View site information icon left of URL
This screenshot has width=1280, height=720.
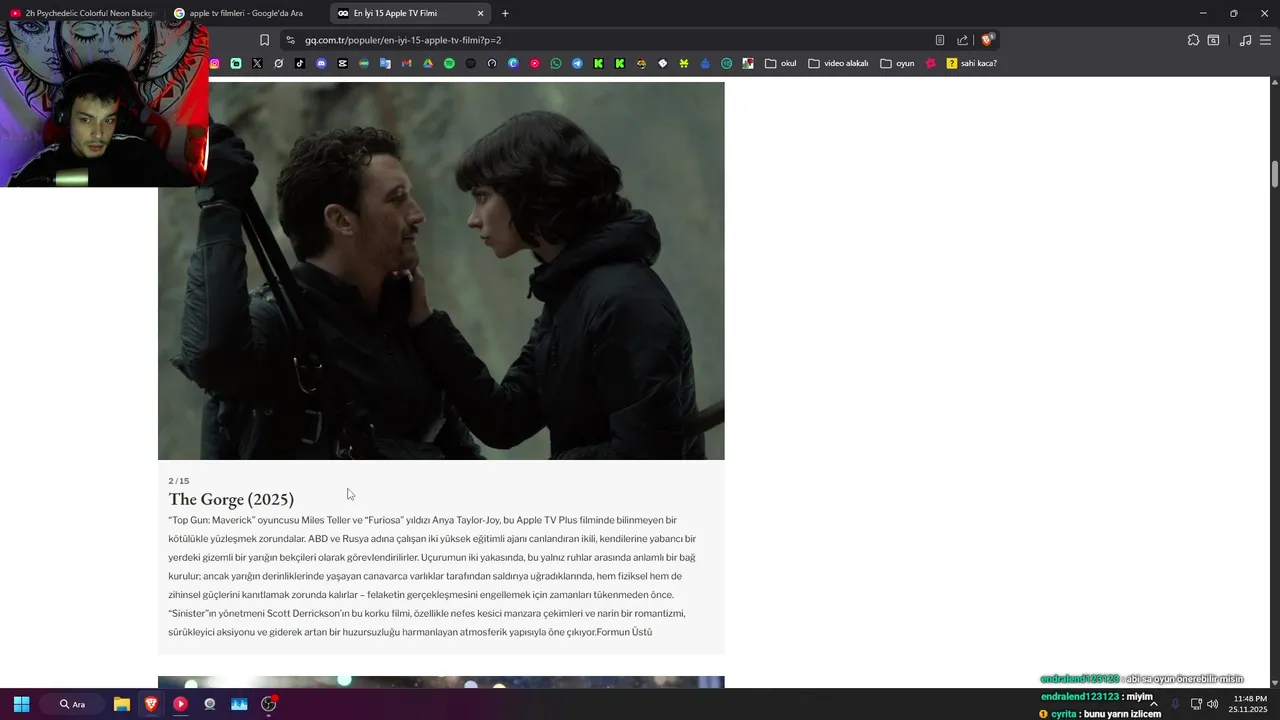pyautogui.click(x=290, y=40)
